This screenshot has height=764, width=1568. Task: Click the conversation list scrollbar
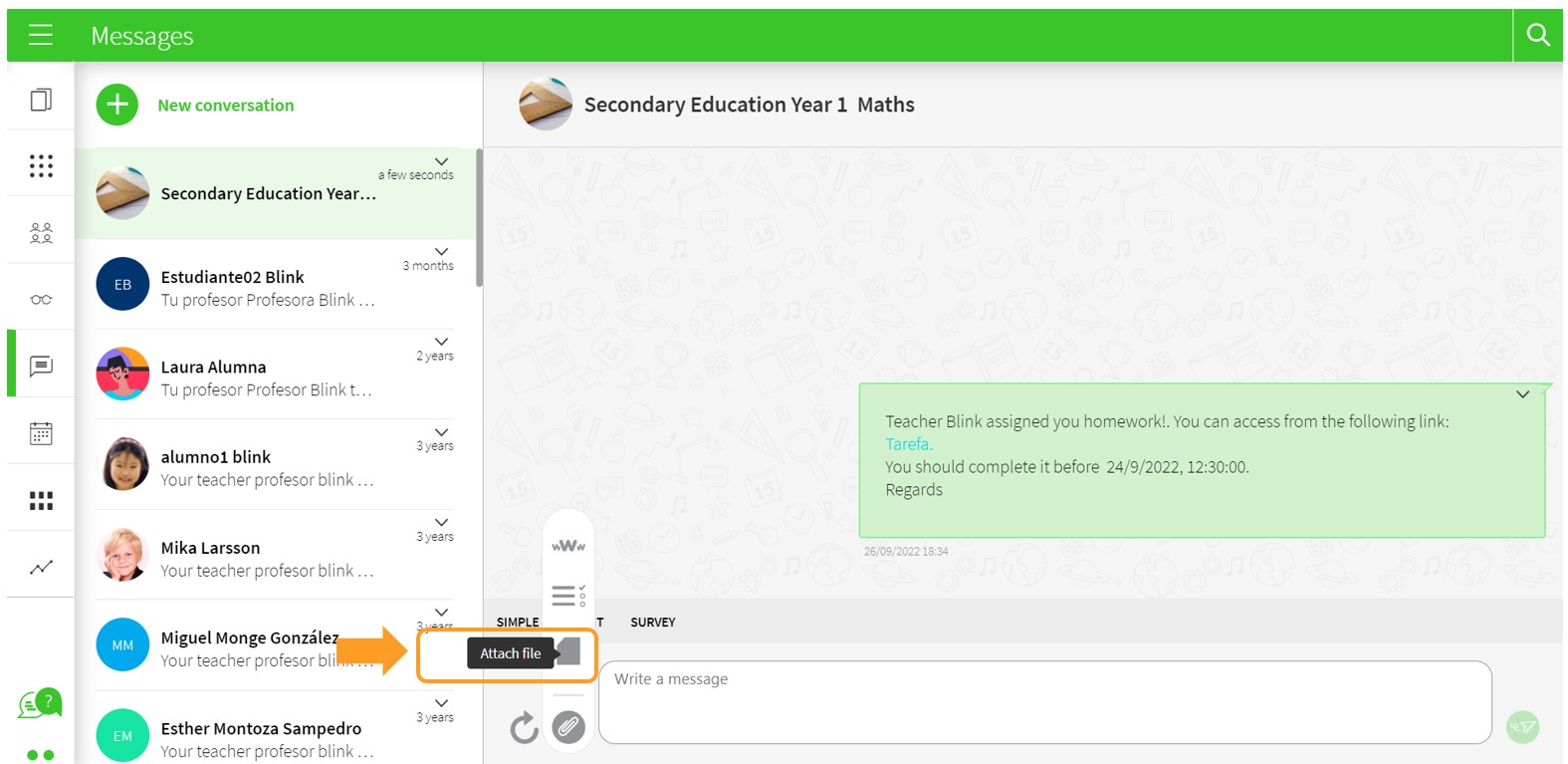pos(479,219)
